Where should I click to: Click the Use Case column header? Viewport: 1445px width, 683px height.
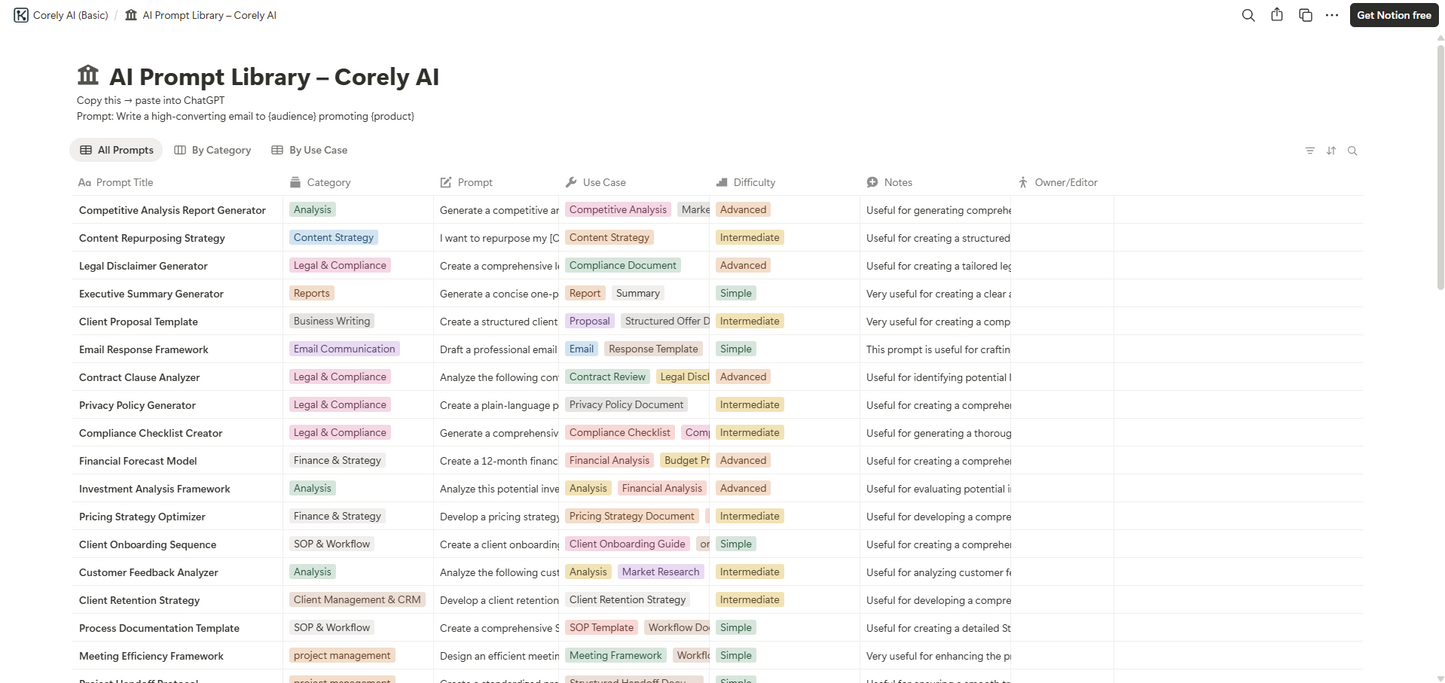(595, 182)
